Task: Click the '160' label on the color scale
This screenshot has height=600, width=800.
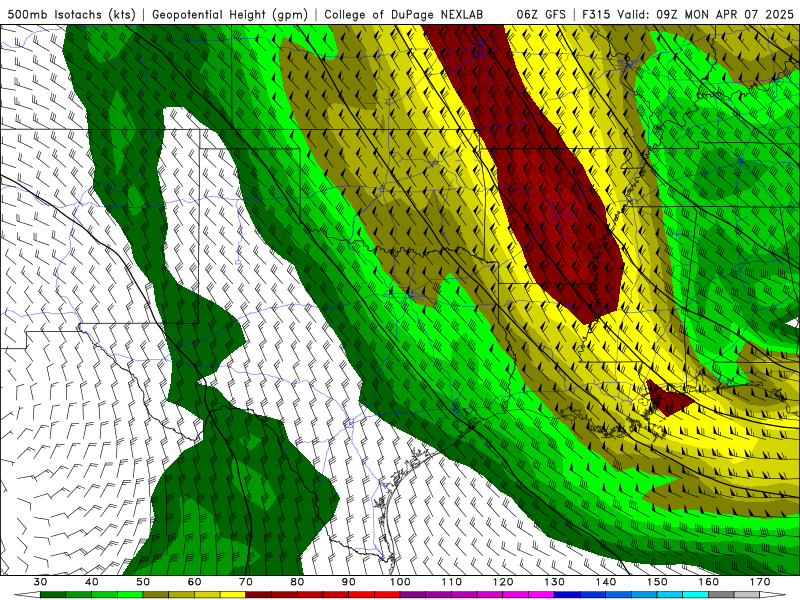Action: click(709, 582)
